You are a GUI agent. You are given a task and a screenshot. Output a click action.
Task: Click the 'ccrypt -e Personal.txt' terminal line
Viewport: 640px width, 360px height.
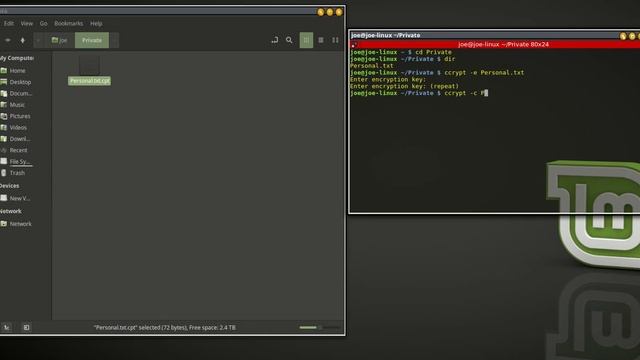tap(437, 73)
